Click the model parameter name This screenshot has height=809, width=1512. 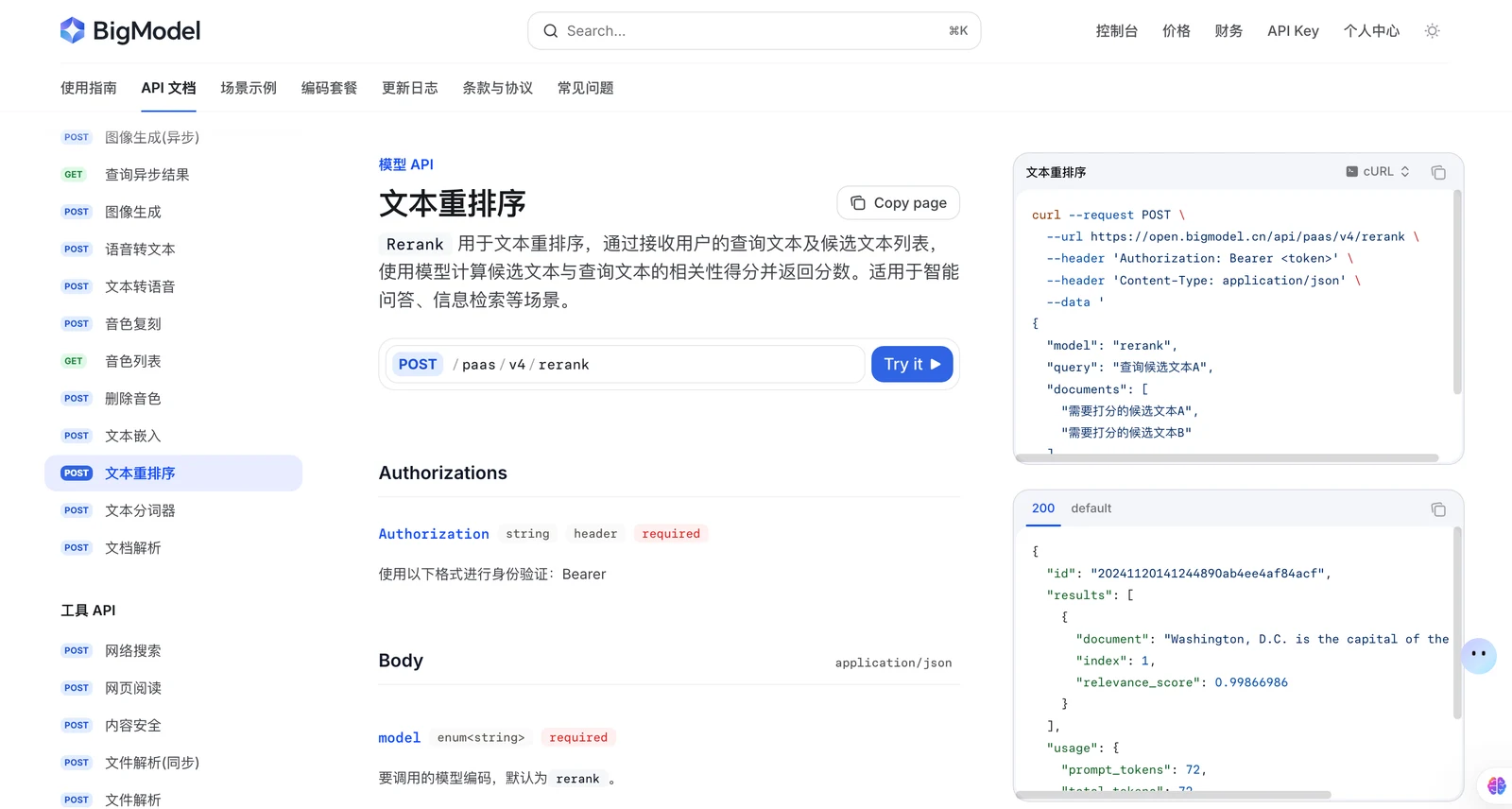(400, 738)
